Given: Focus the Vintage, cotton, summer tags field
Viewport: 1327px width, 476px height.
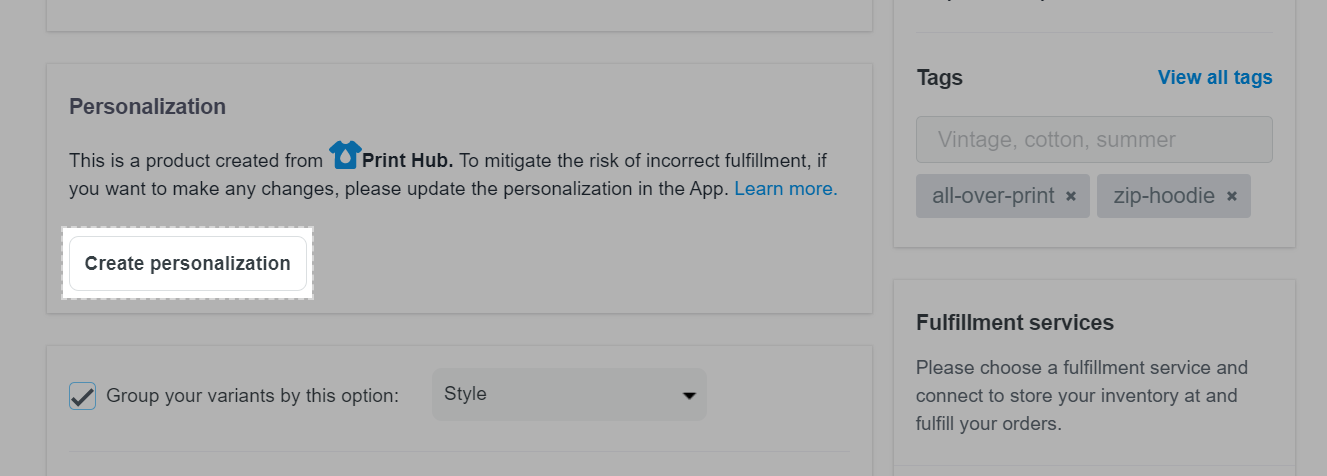Looking at the screenshot, I should [1094, 140].
